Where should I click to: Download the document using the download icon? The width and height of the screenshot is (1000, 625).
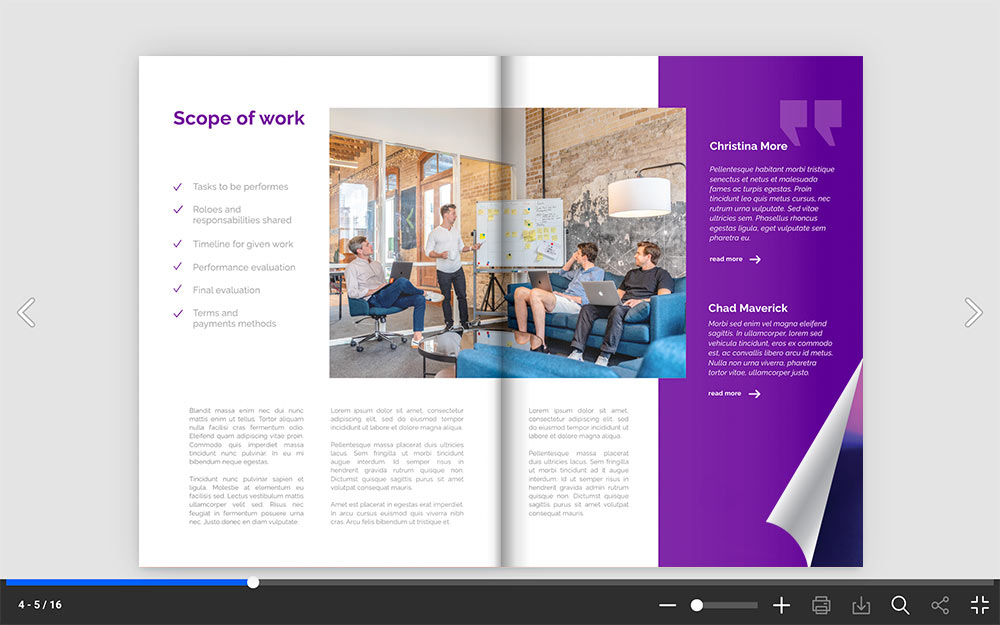860,605
